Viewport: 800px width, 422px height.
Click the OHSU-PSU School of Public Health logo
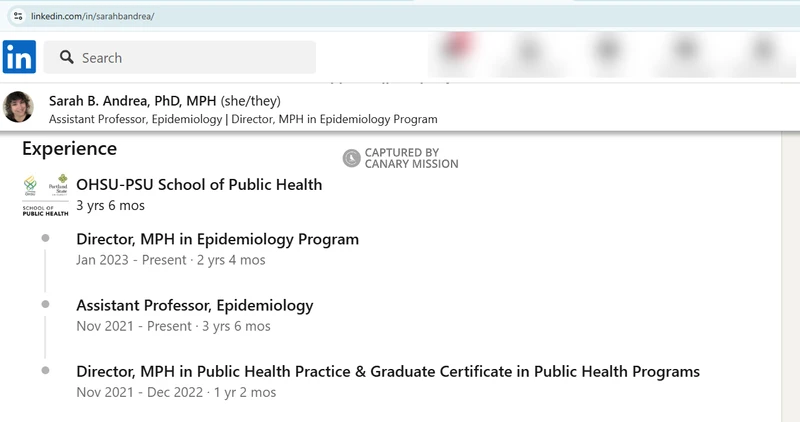coord(45,195)
